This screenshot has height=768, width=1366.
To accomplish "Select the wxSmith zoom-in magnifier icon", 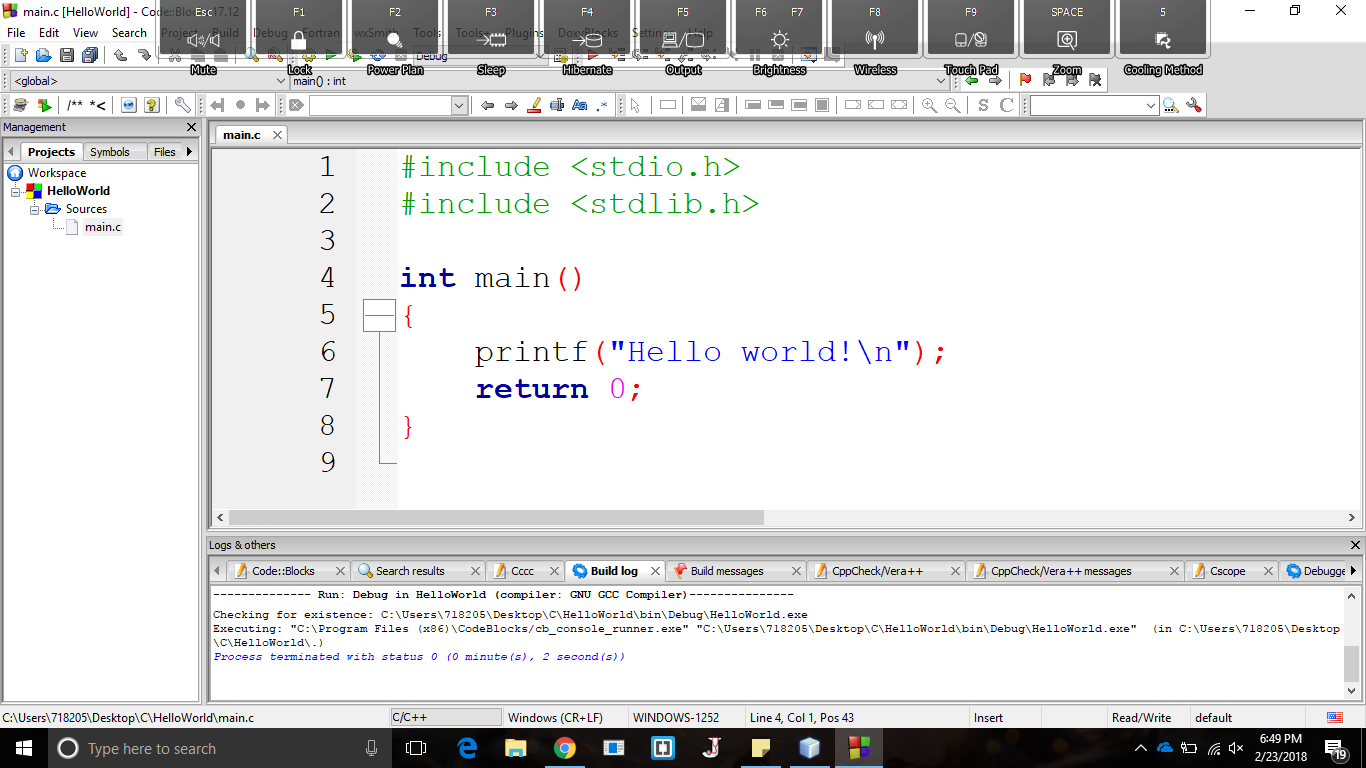I will [x=927, y=104].
